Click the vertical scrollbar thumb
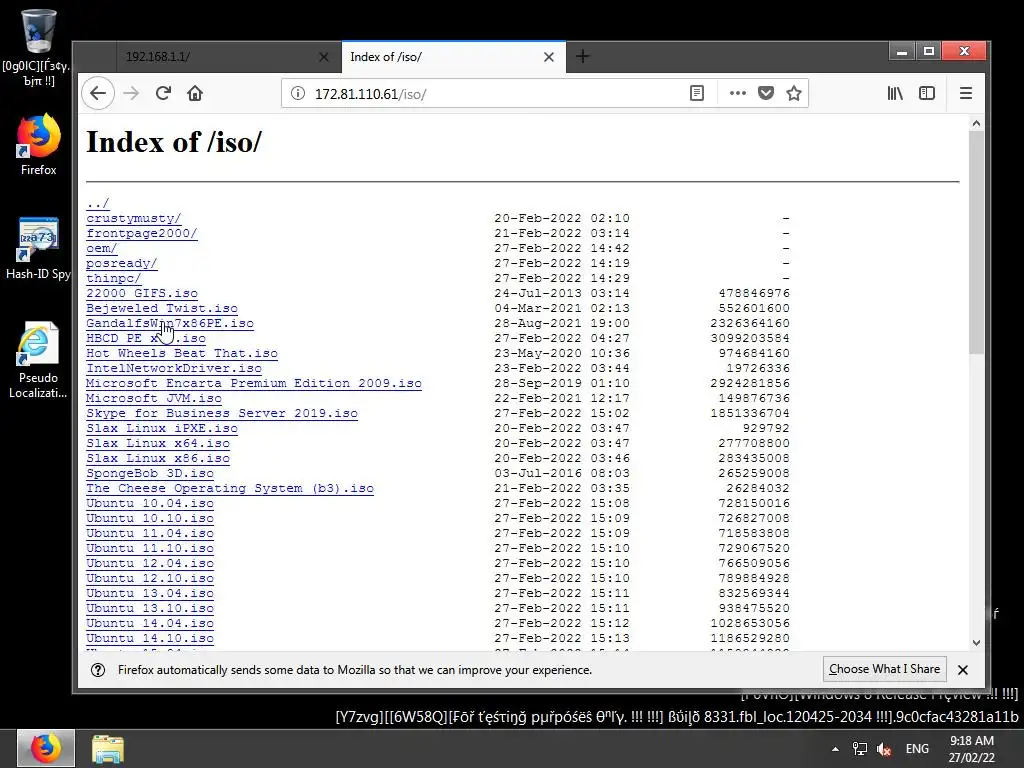1024x768 pixels. (x=976, y=242)
